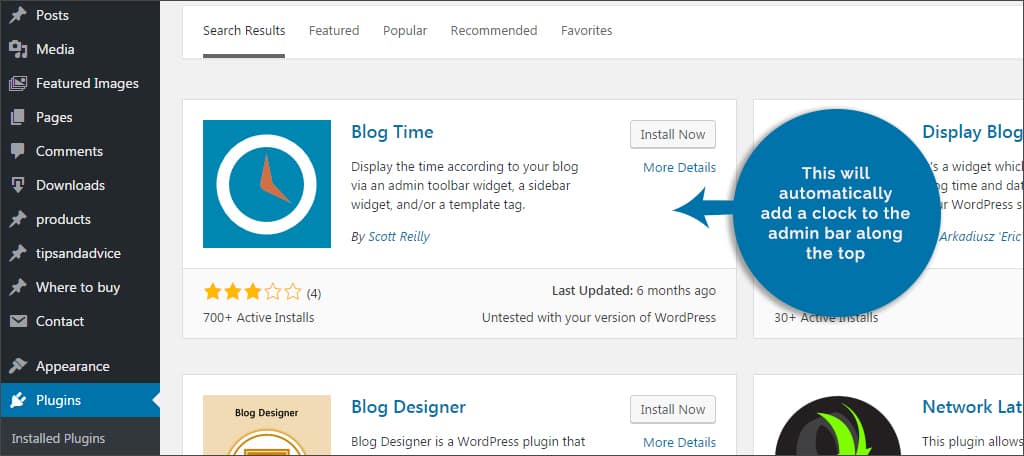Click '700+ Active Installs' text
1024x456 pixels.
point(259,318)
